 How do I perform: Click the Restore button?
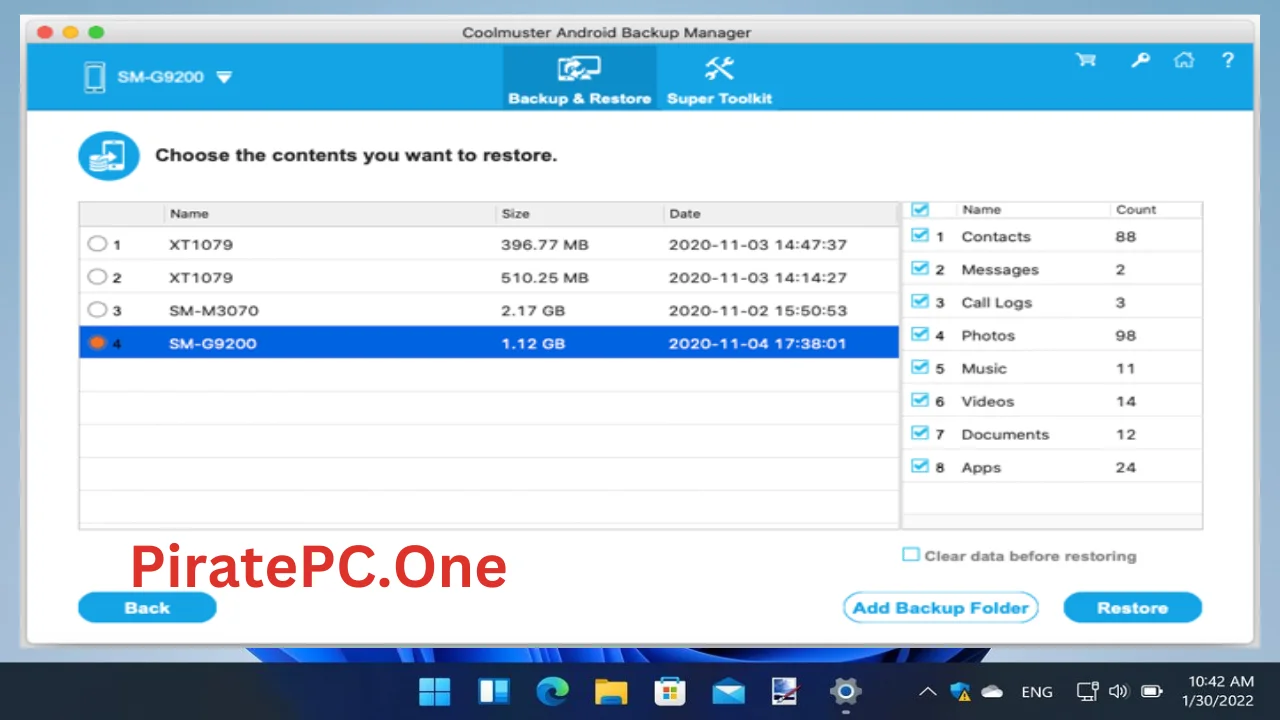click(1132, 607)
